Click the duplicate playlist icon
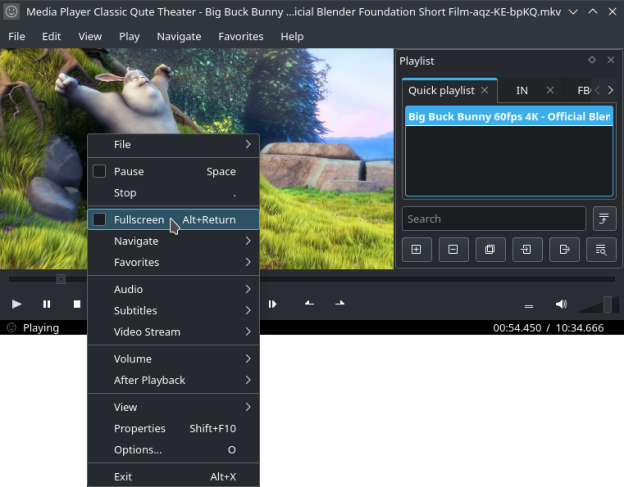This screenshot has height=487, width=624. [490, 249]
